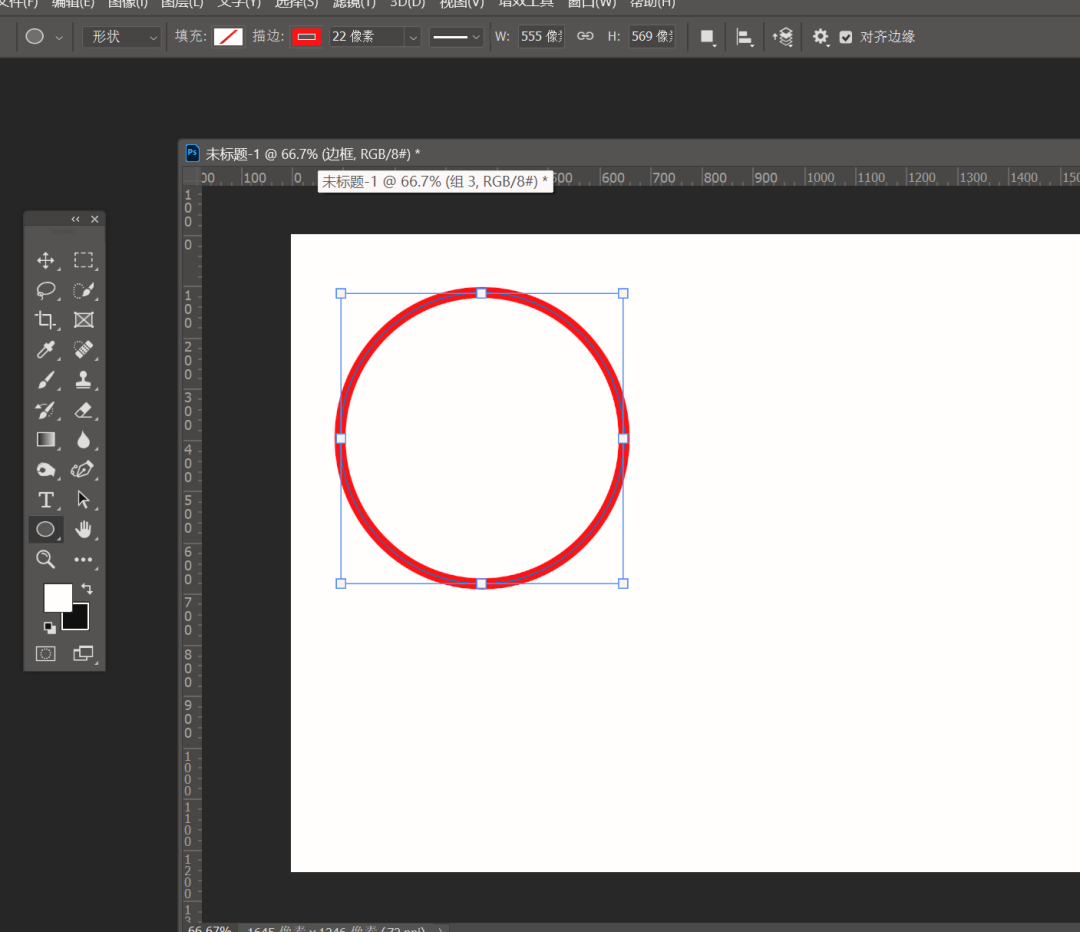Open the Window menu
The image size is (1080, 932).
coord(592,3)
